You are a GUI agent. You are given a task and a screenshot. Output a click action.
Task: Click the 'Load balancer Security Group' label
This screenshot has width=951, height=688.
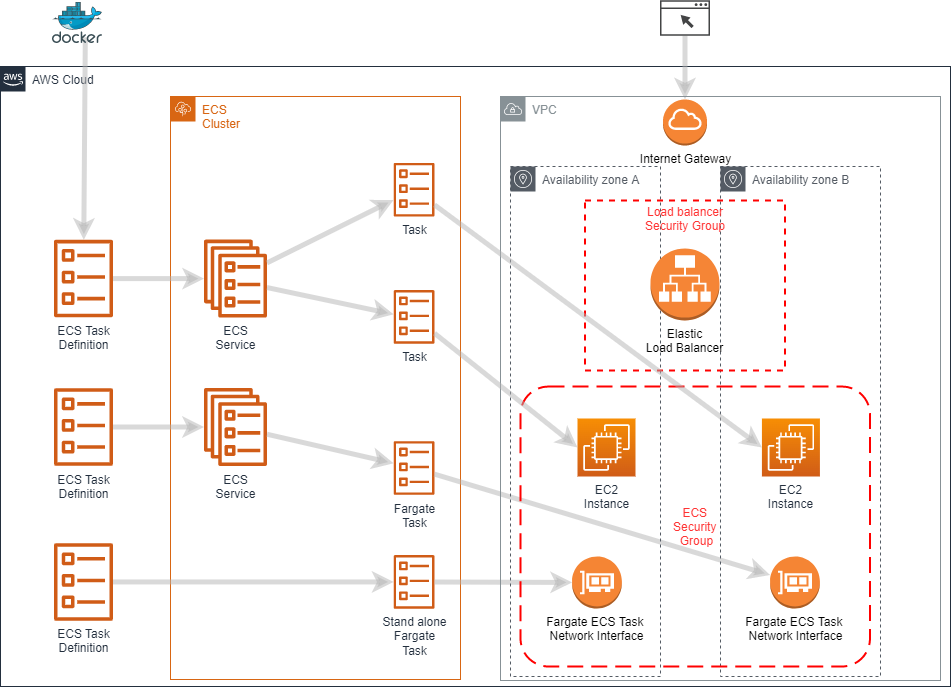[685, 218]
